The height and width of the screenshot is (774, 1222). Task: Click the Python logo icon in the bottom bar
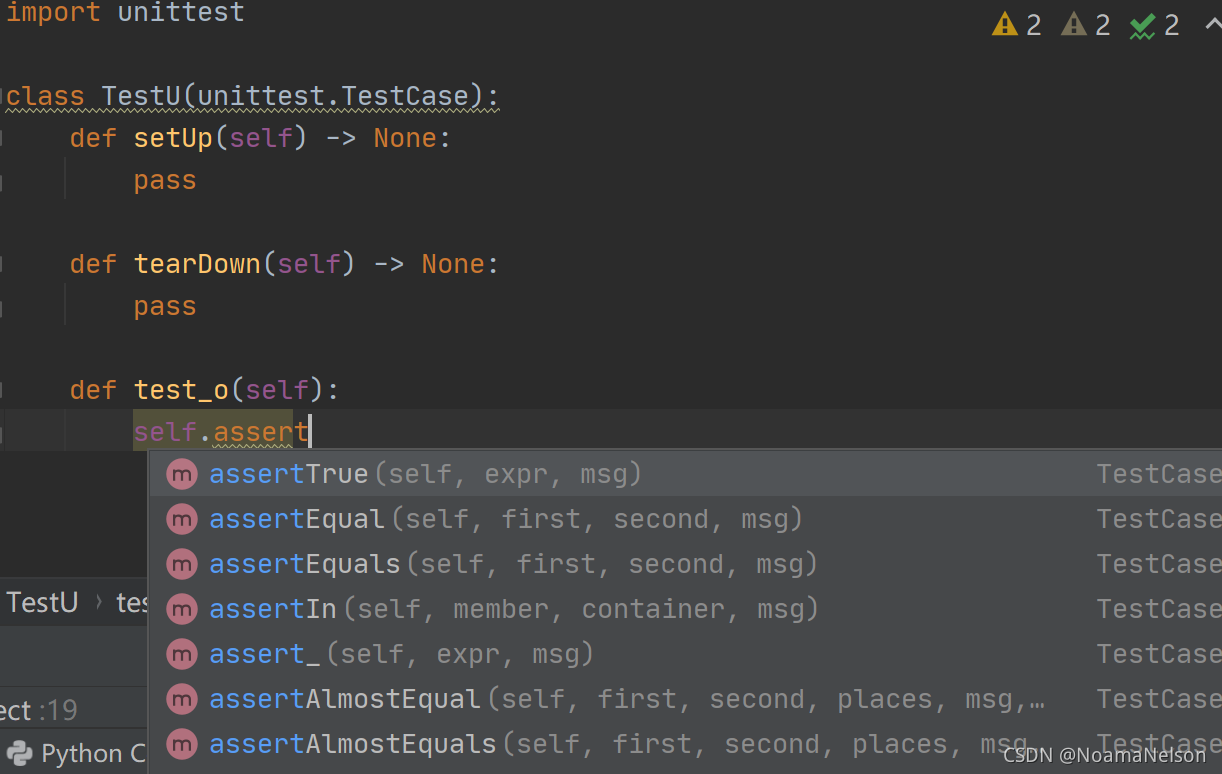click(18, 753)
